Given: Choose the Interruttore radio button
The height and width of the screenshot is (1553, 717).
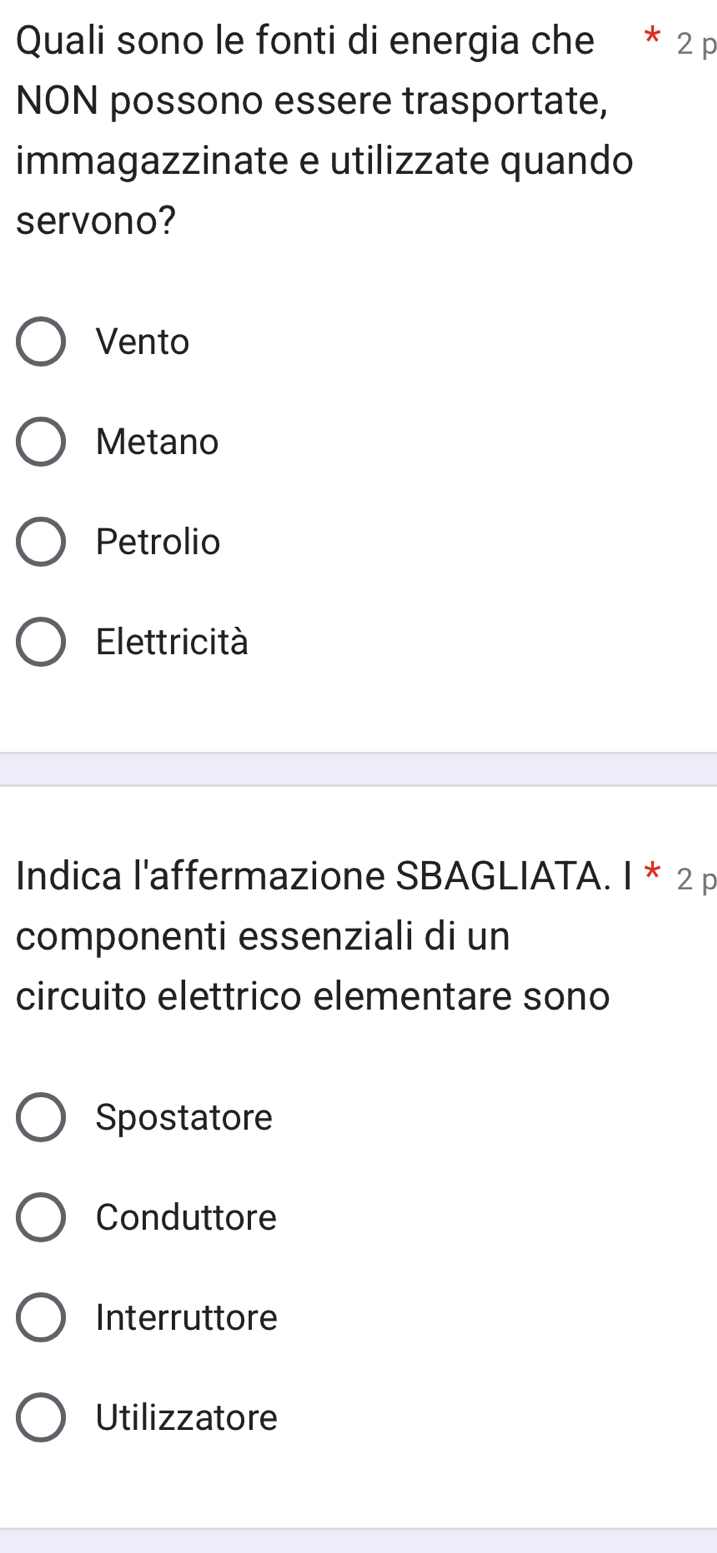Looking at the screenshot, I should pyautogui.click(x=41, y=1317).
